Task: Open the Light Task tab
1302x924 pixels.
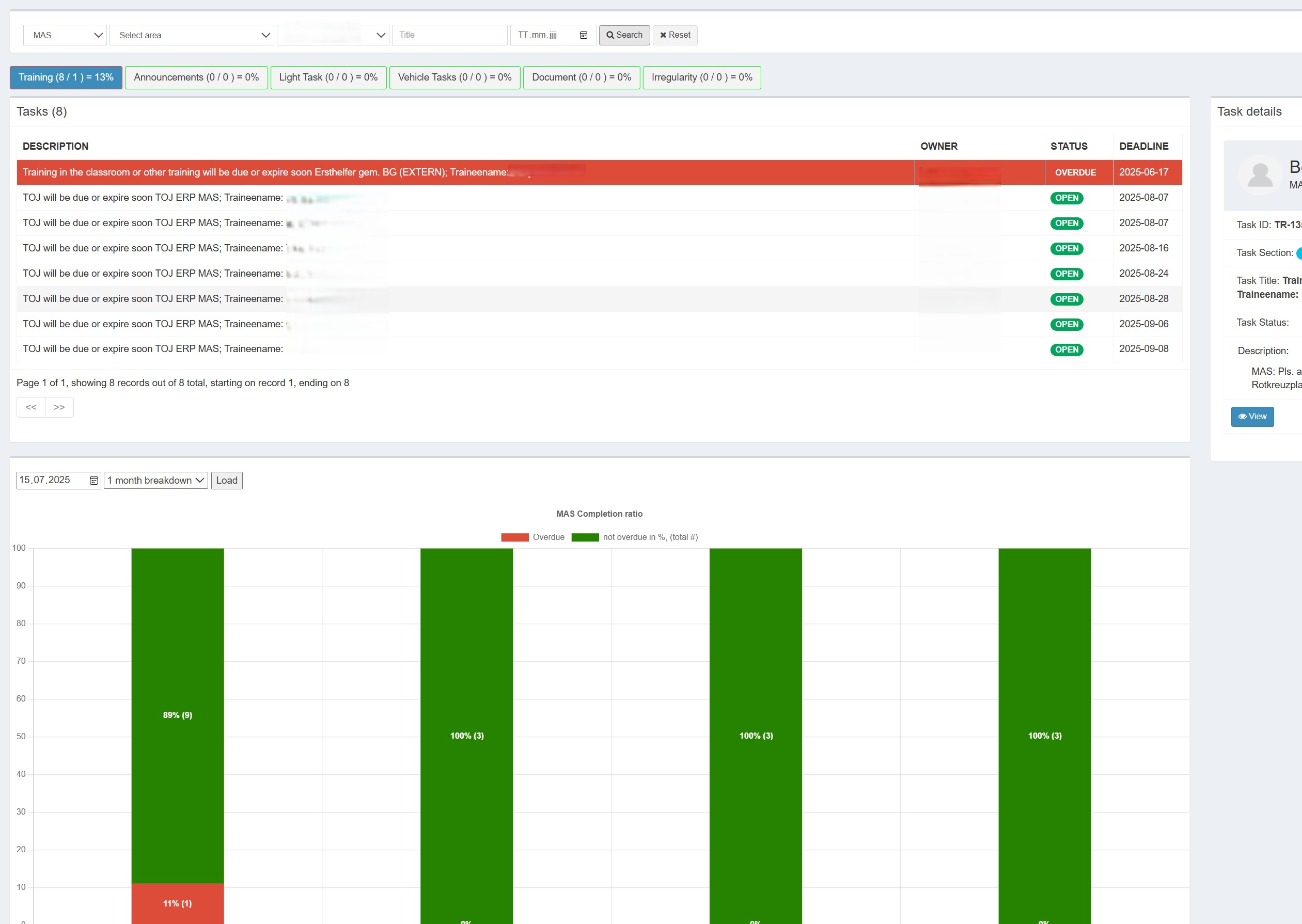Action: [x=328, y=77]
